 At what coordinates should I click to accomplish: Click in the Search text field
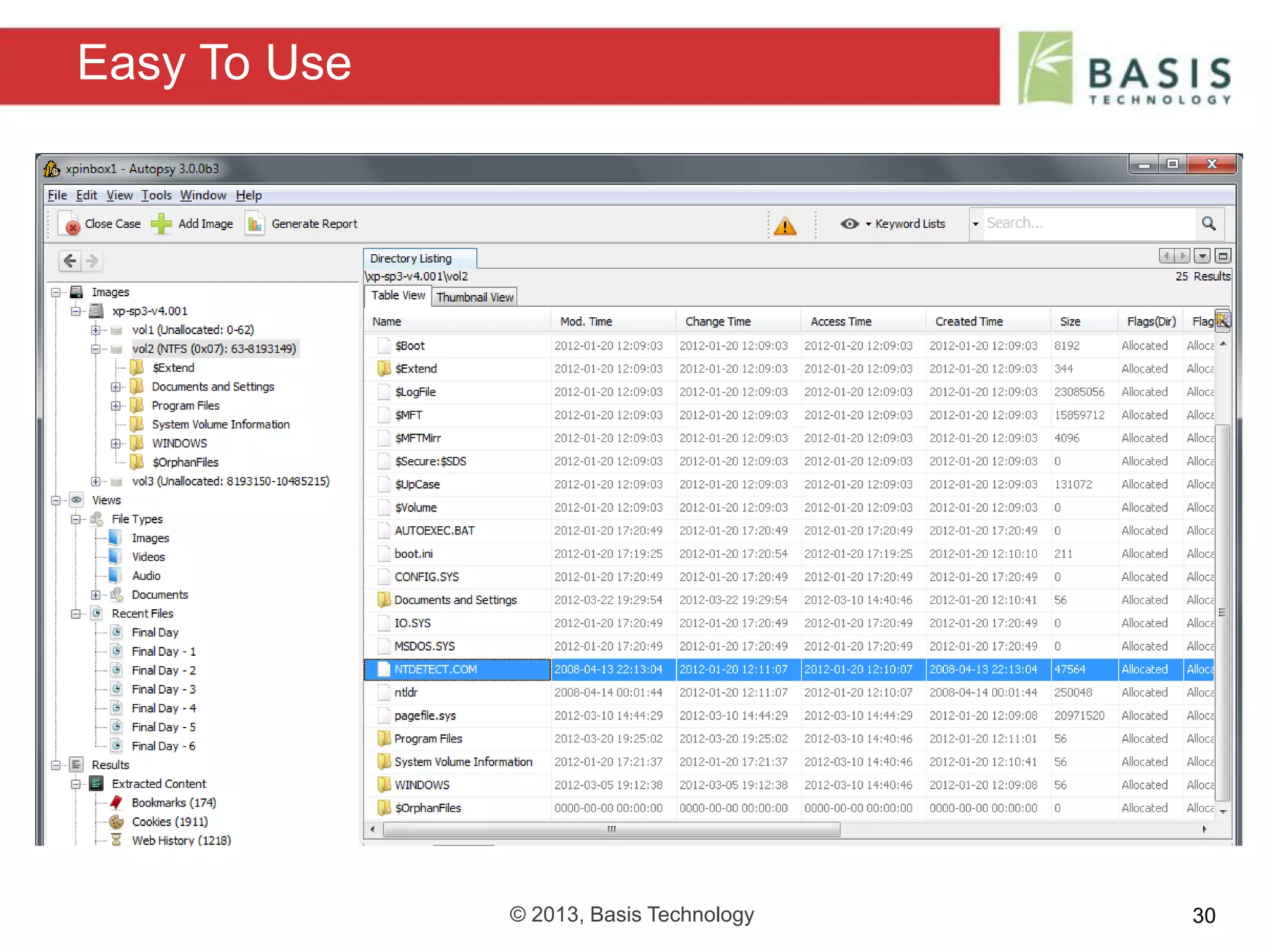coord(1088,223)
